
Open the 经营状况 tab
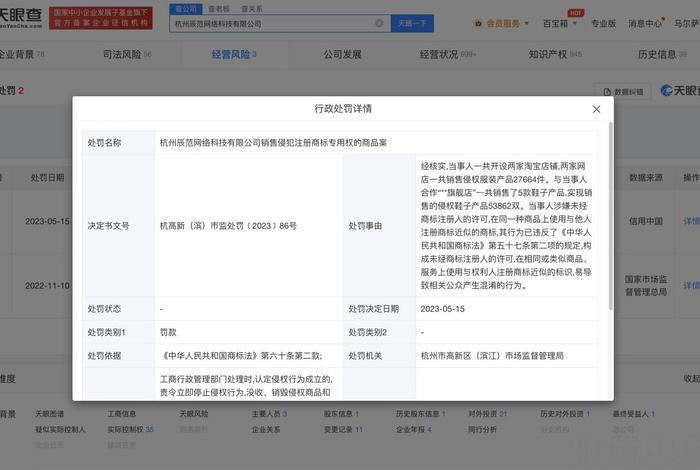pyautogui.click(x=447, y=54)
